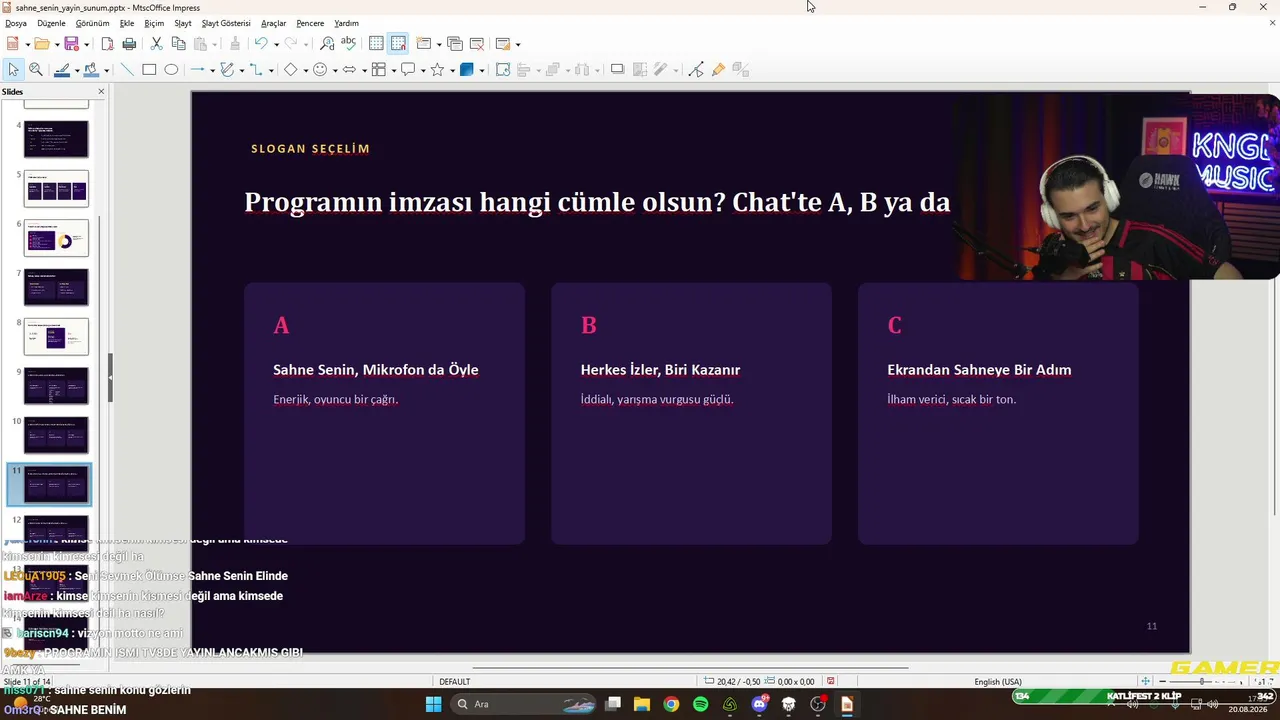The image size is (1280, 720).
Task: Expand the New Slide dropdown arrow
Action: click(438, 44)
